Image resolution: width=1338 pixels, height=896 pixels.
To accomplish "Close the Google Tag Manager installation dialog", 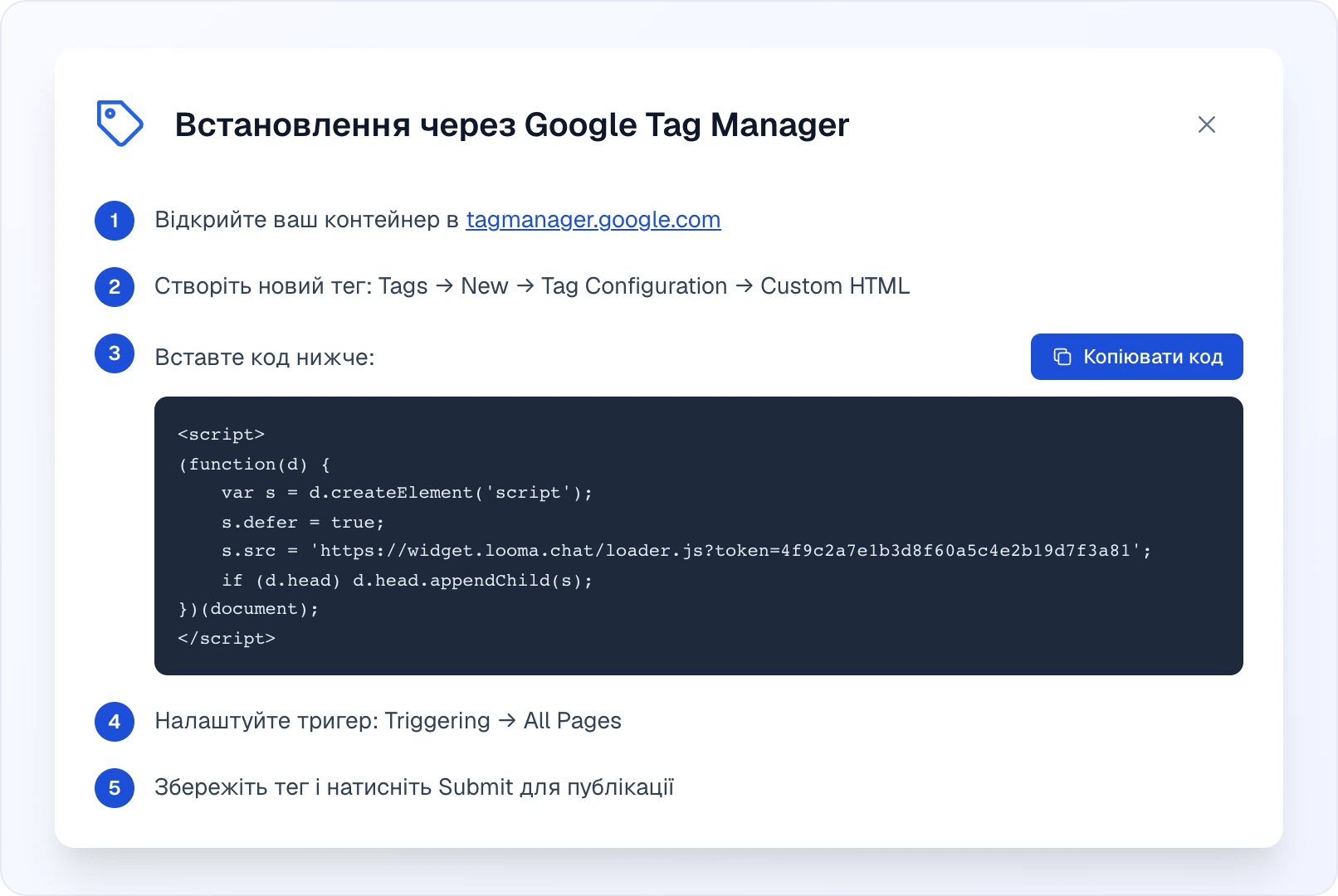I will [x=1207, y=124].
